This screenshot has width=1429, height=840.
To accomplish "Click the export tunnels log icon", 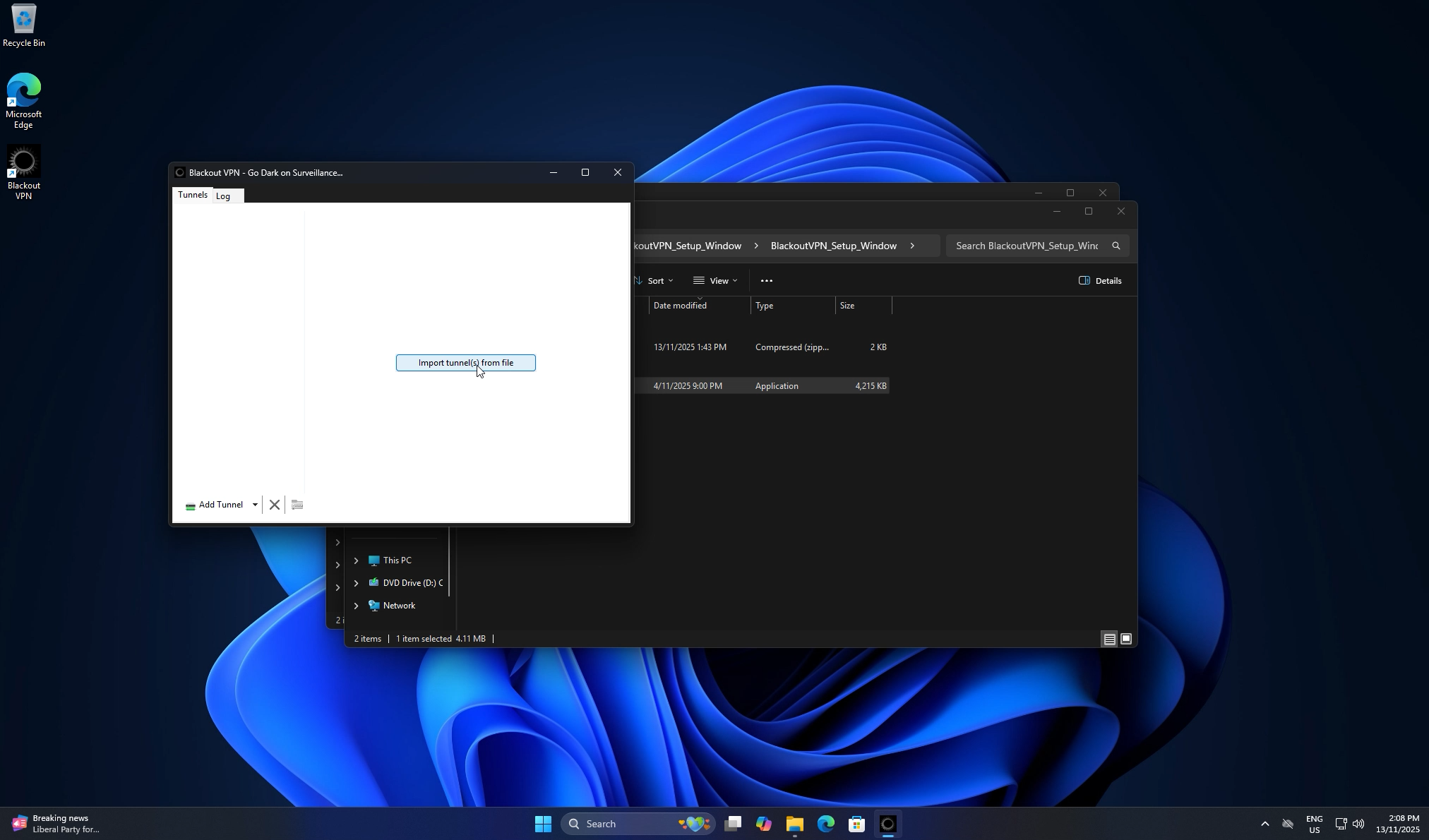I will tap(297, 505).
